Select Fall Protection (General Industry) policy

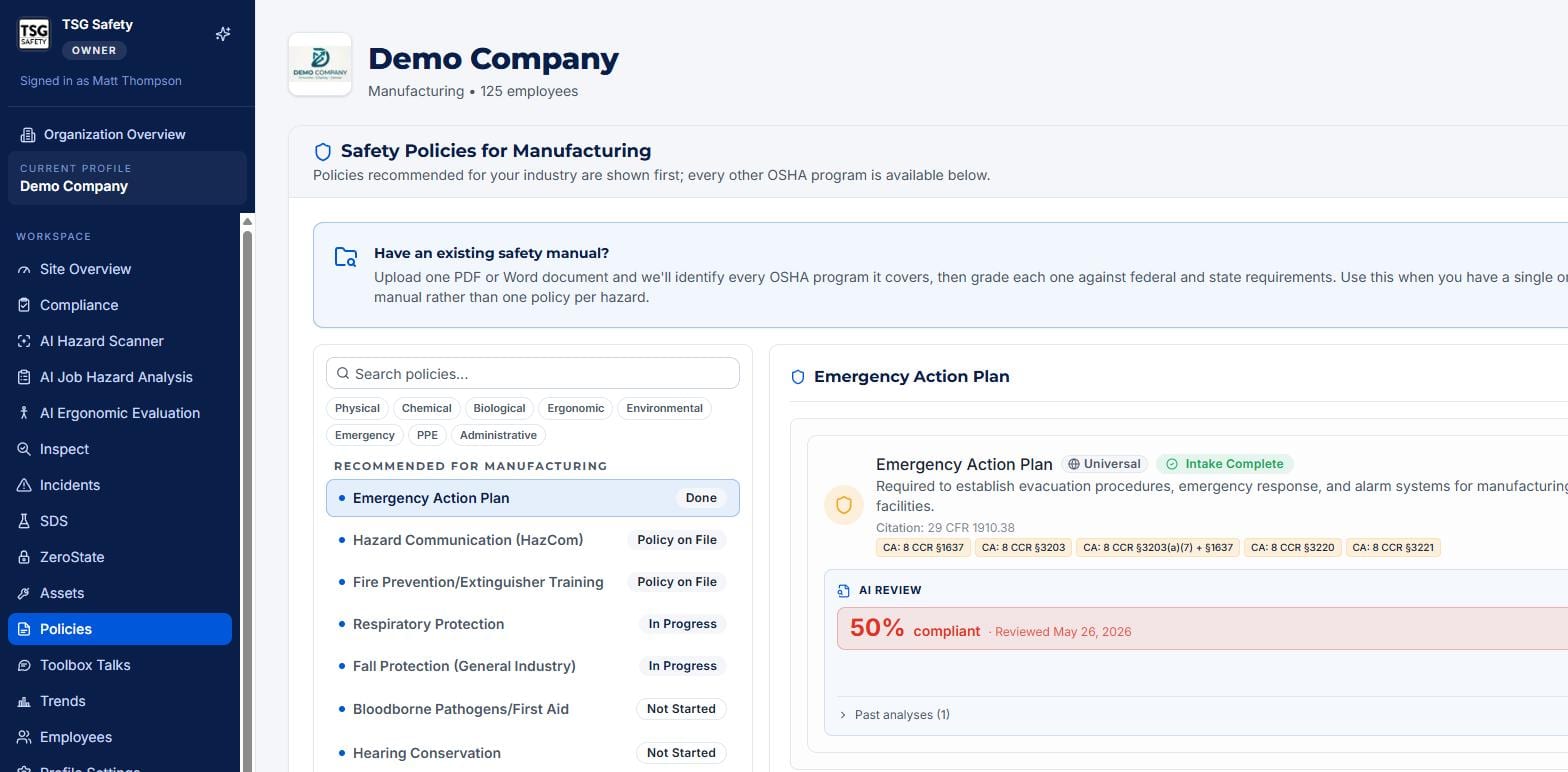tap(533, 666)
